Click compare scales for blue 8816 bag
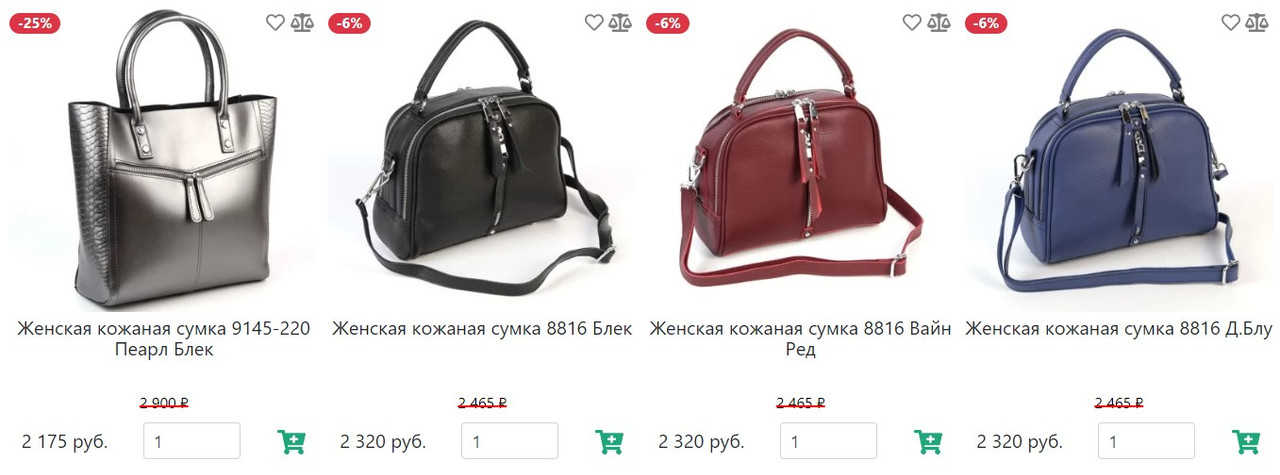1280x475 pixels. pyautogui.click(x=1257, y=22)
